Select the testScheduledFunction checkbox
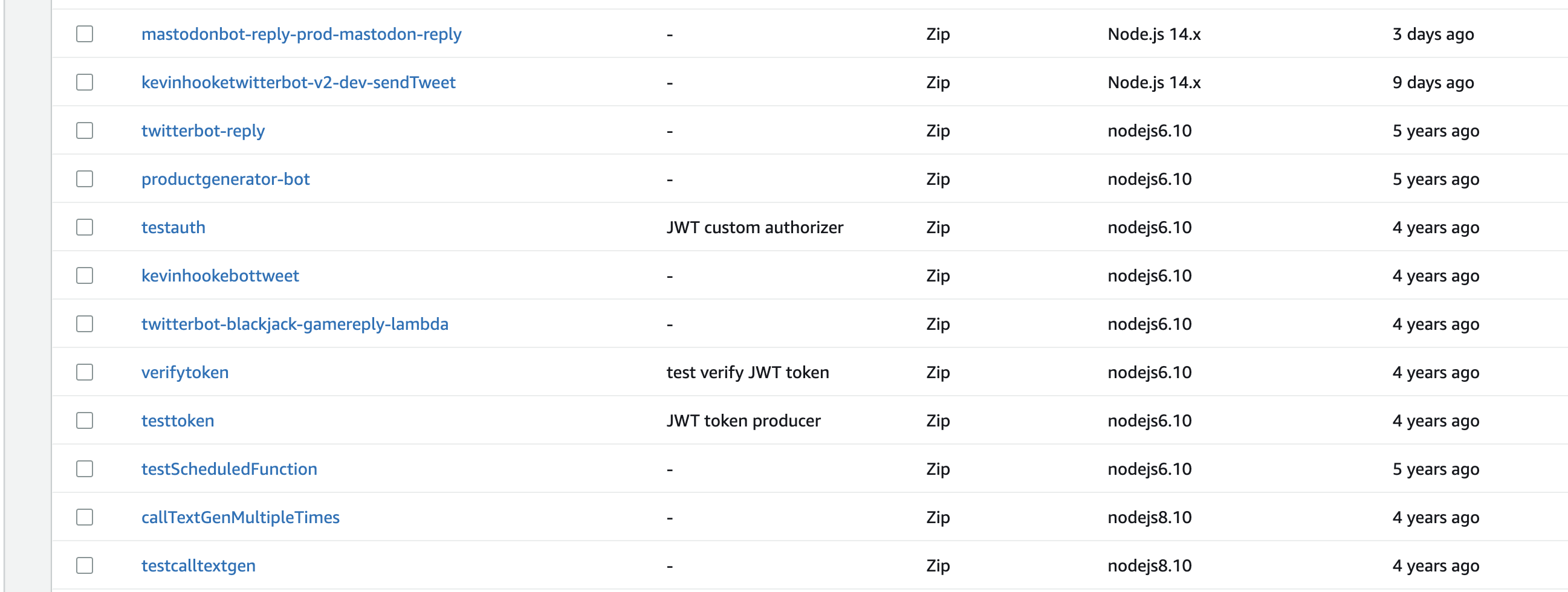The width and height of the screenshot is (1568, 592). pos(85,469)
